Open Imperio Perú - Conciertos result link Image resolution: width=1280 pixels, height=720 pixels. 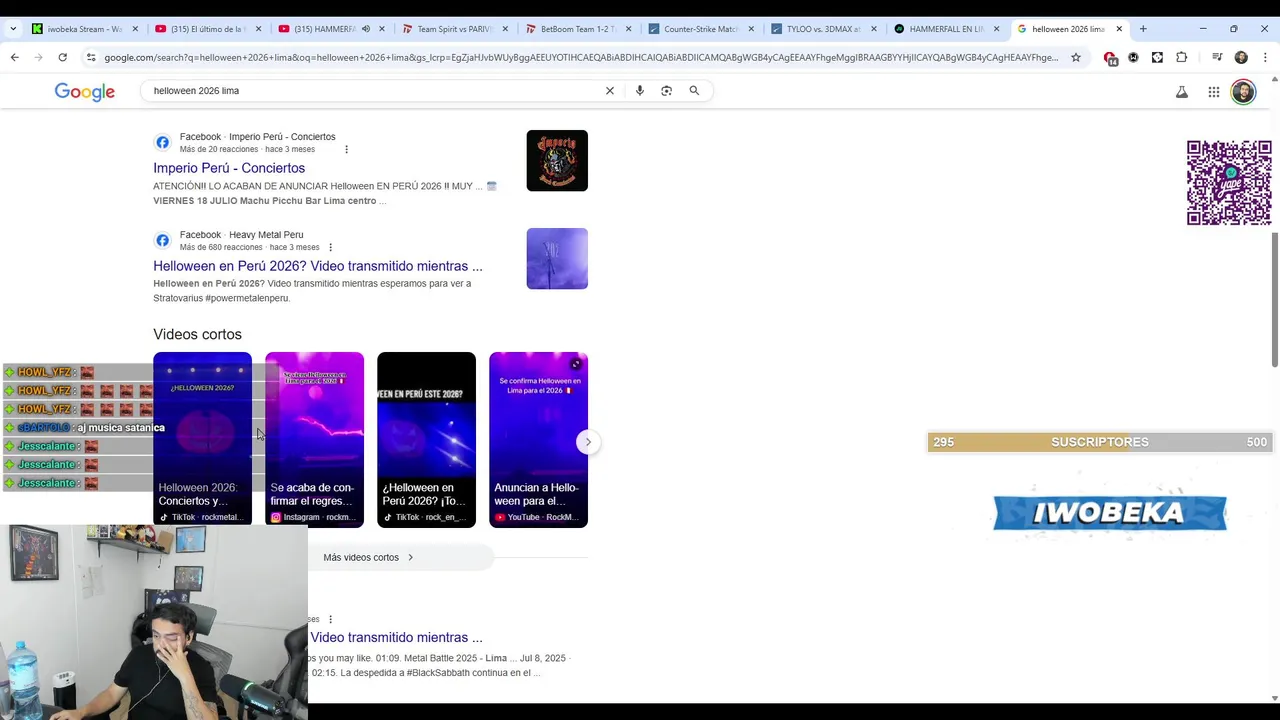(229, 168)
